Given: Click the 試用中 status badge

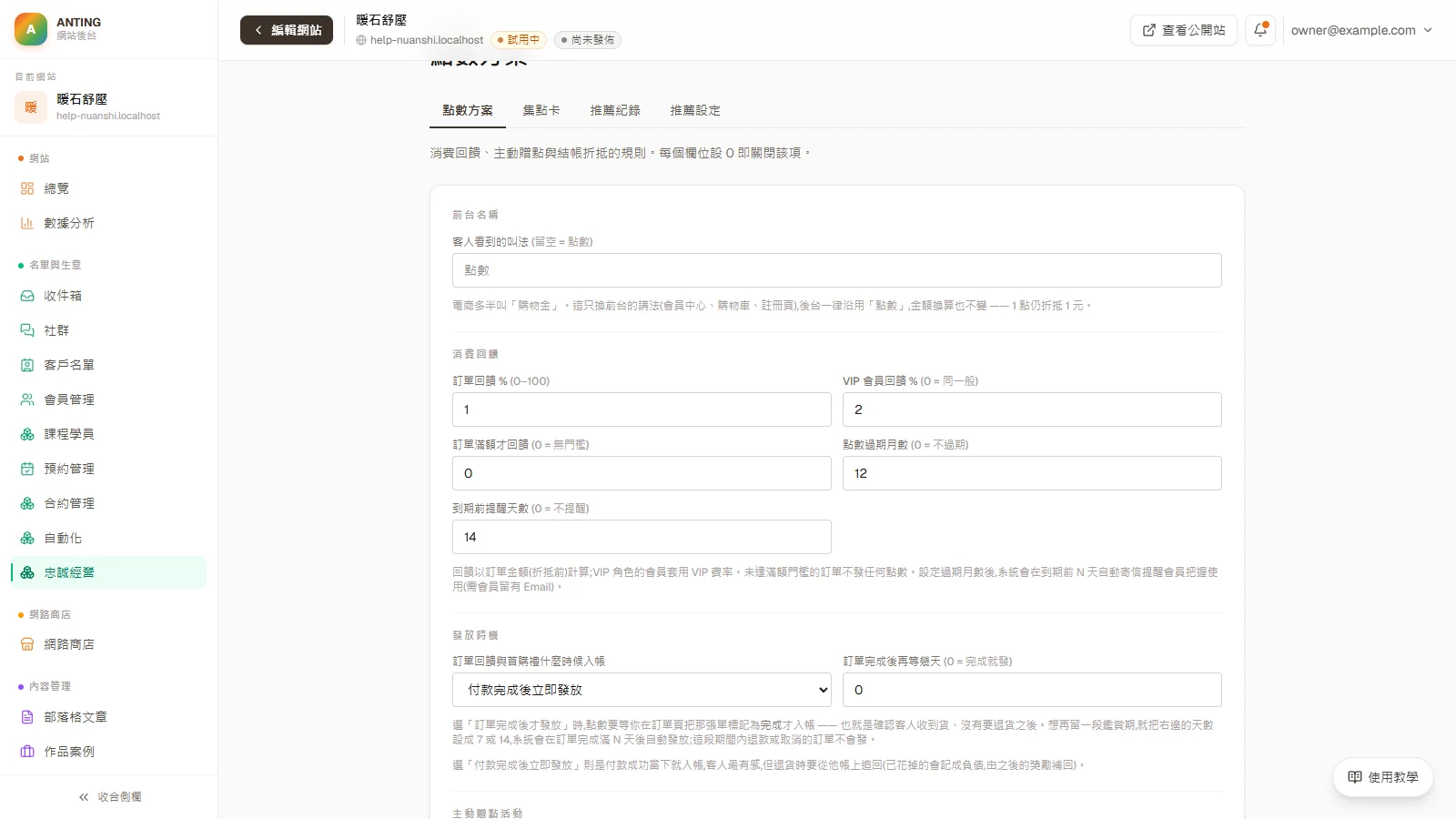Looking at the screenshot, I should click(x=519, y=40).
